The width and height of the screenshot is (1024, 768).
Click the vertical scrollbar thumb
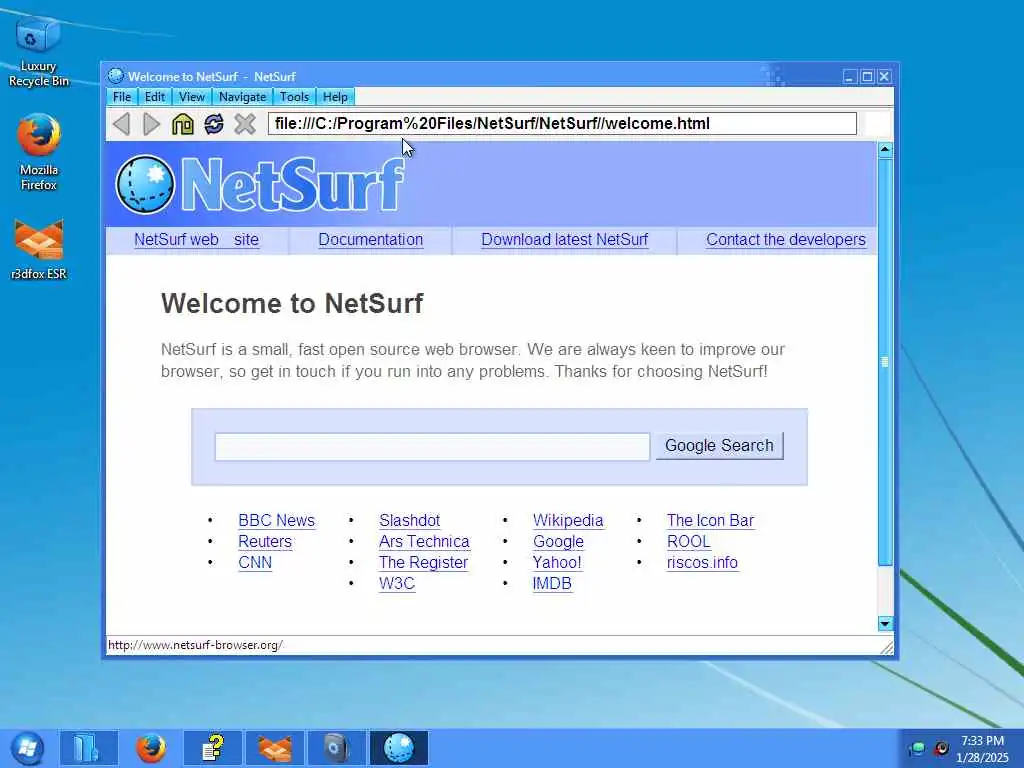pos(885,362)
